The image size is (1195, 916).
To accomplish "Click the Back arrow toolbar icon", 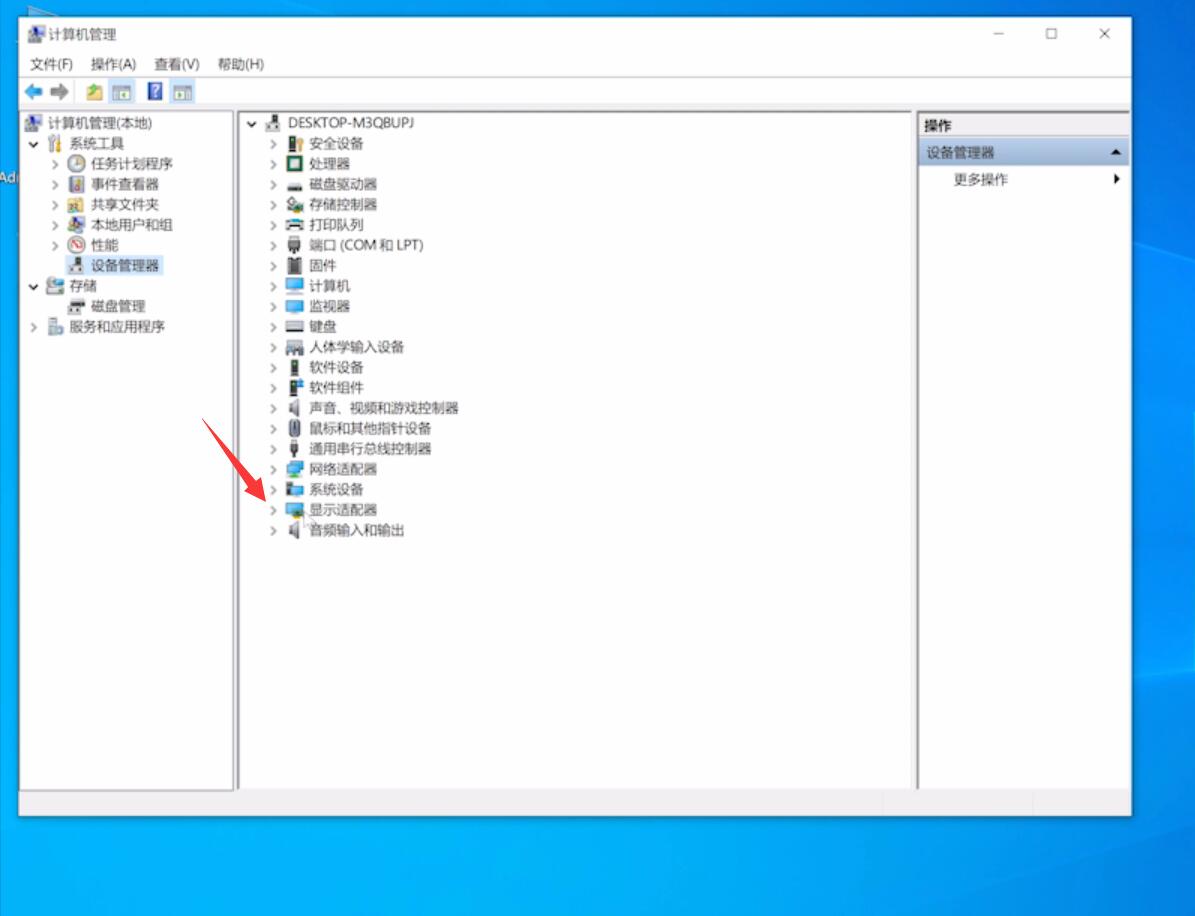I will (34, 92).
